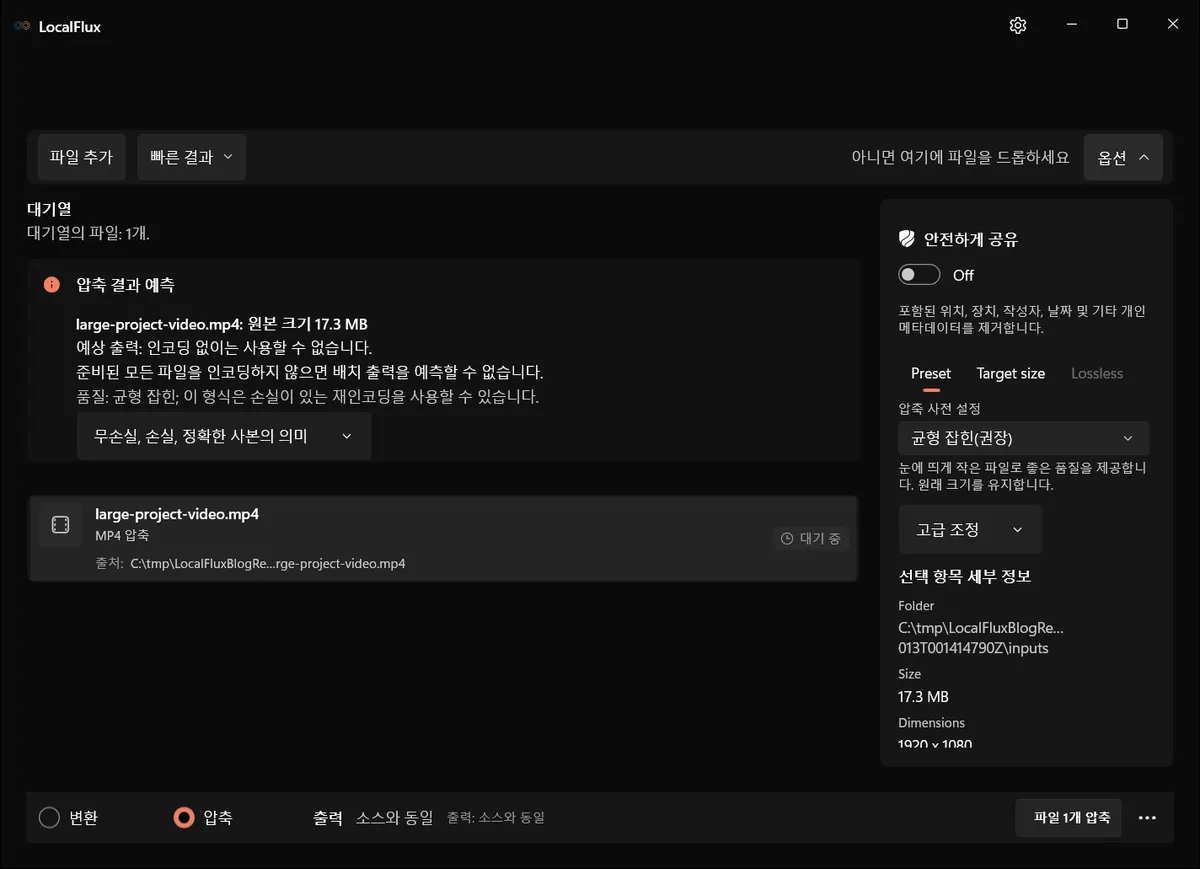Close the LocalFlux window
This screenshot has width=1200, height=869.
1173,25
